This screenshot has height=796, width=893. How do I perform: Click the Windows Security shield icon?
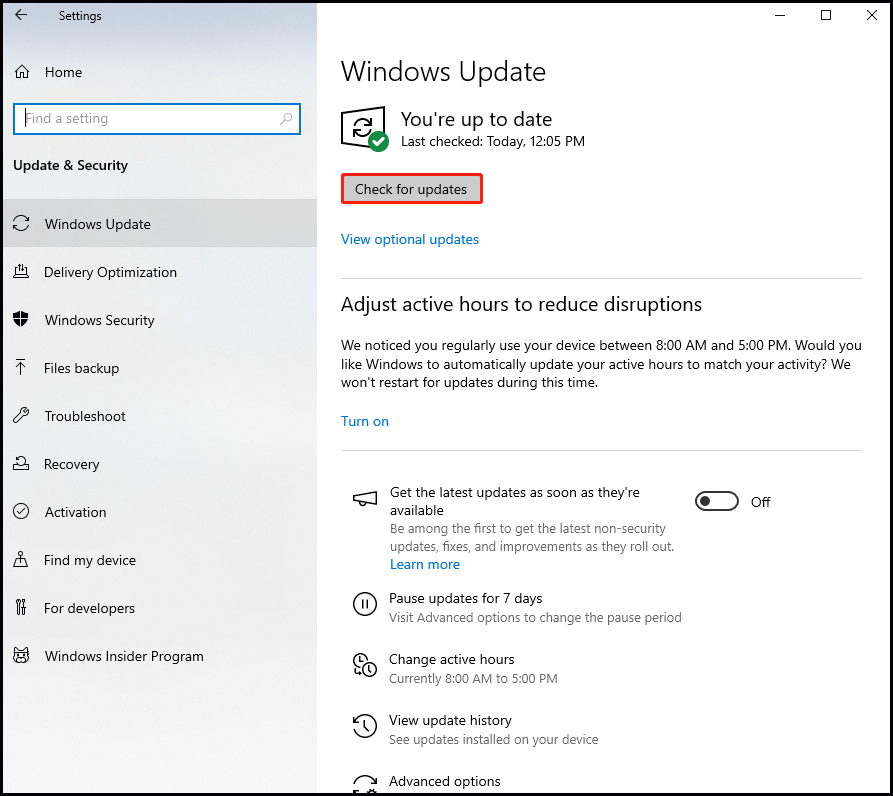21,319
